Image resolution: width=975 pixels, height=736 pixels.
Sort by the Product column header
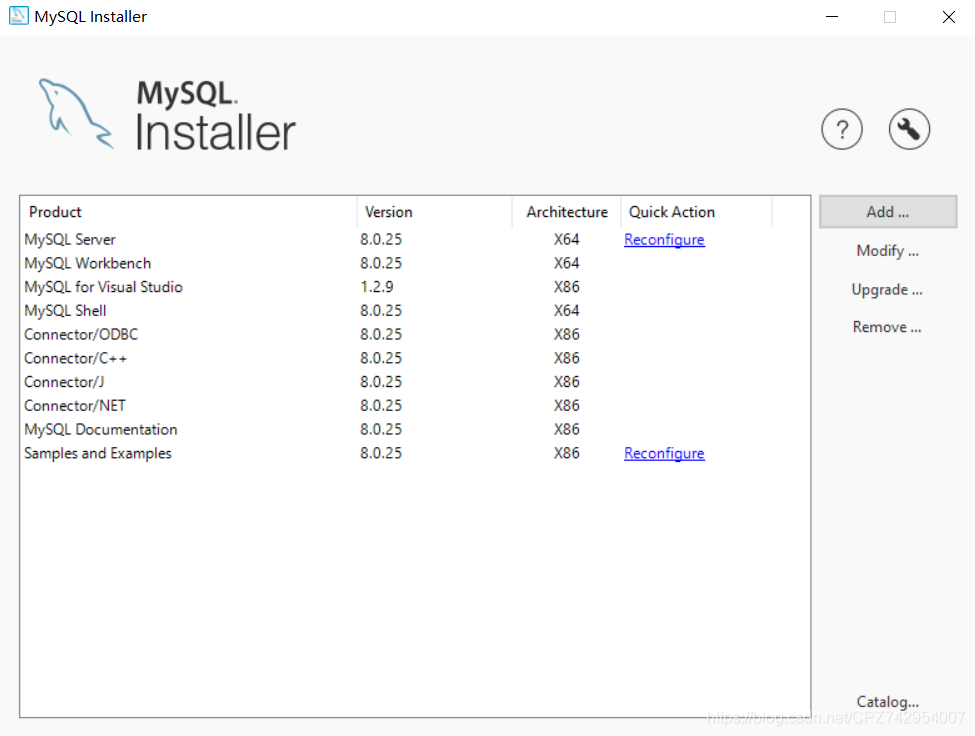[x=189, y=212]
